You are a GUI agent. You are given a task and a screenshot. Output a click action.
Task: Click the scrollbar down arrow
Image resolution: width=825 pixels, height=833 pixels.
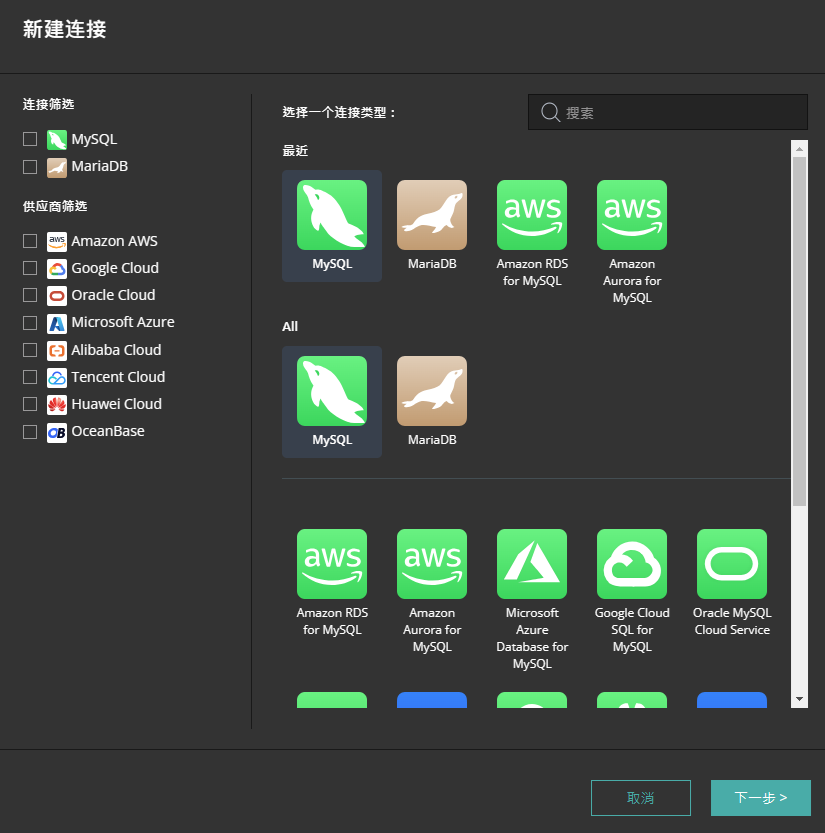pyautogui.click(x=799, y=699)
